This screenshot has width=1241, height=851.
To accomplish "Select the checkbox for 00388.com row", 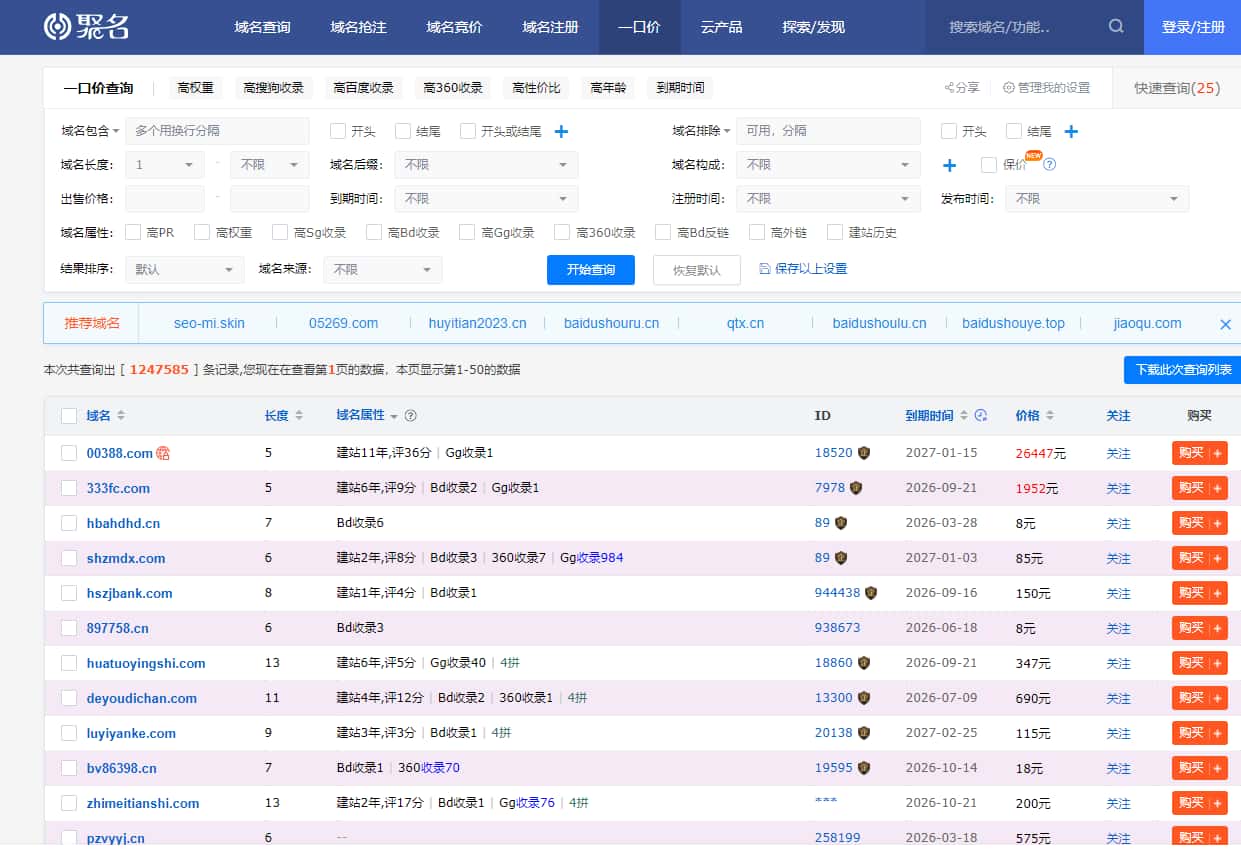I will pos(69,452).
